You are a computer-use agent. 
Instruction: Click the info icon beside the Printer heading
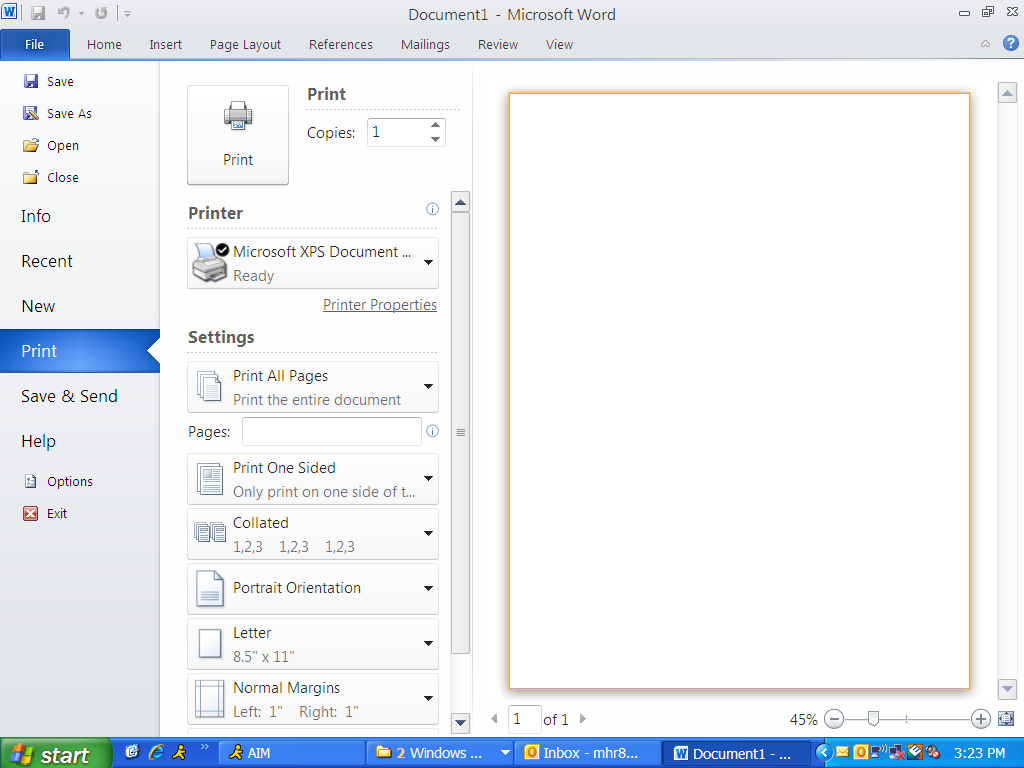(432, 209)
